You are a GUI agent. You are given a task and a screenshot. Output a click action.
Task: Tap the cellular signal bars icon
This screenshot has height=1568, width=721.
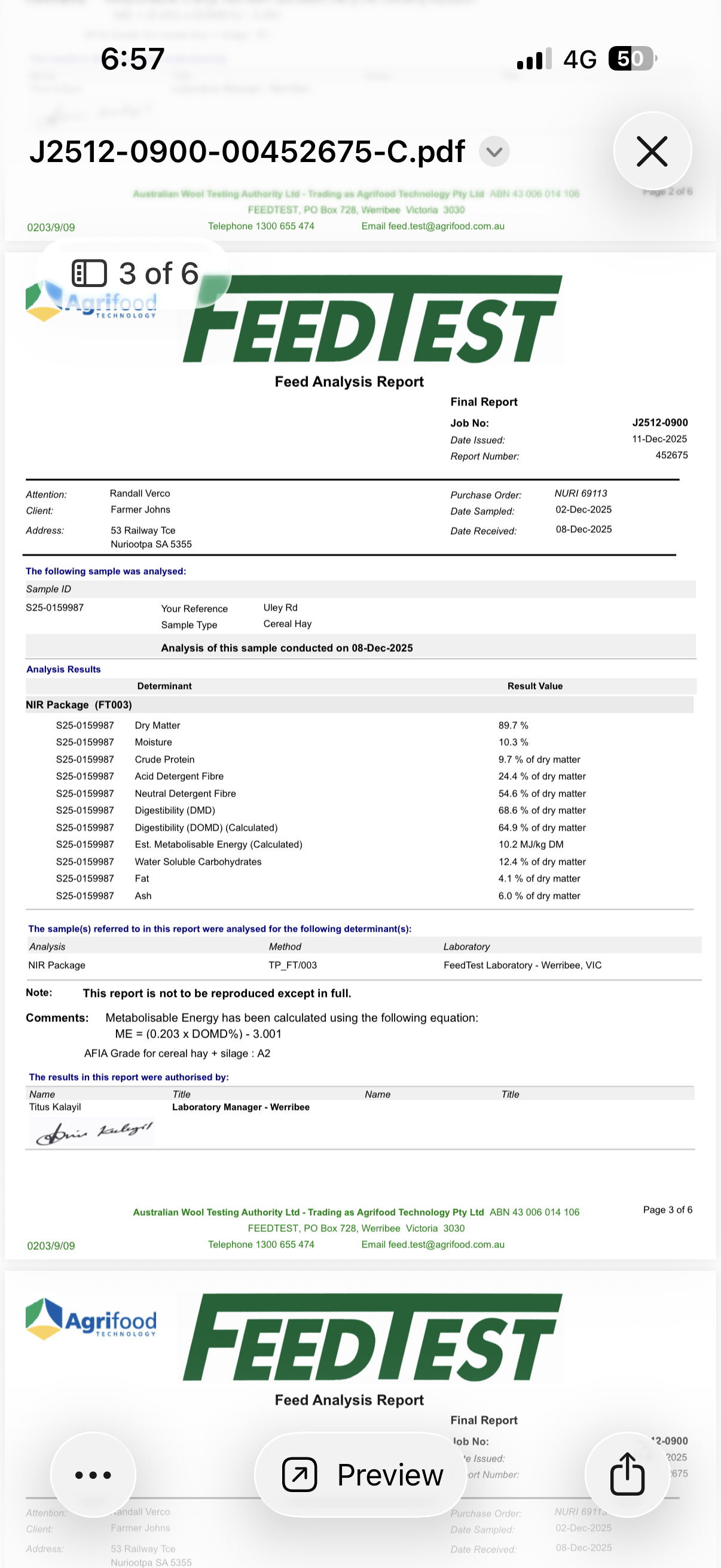tap(534, 60)
